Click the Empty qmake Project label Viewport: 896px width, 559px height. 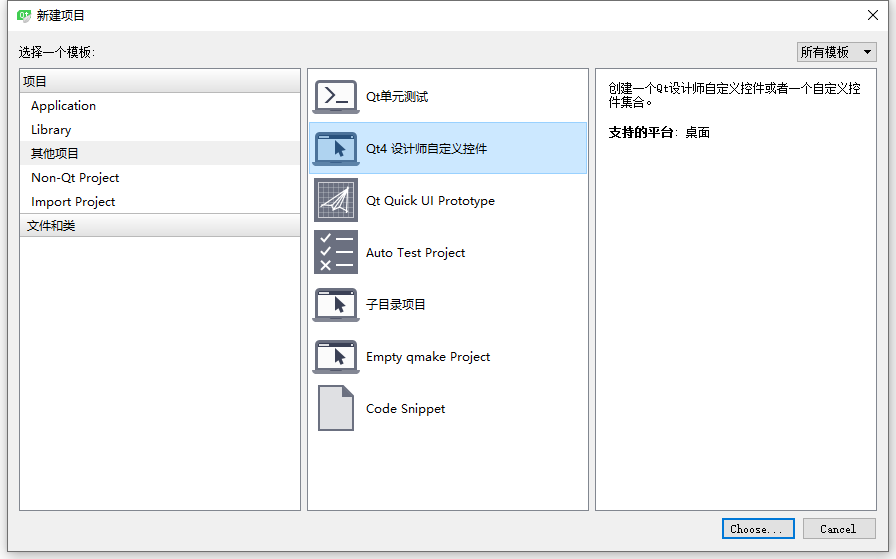coord(428,357)
